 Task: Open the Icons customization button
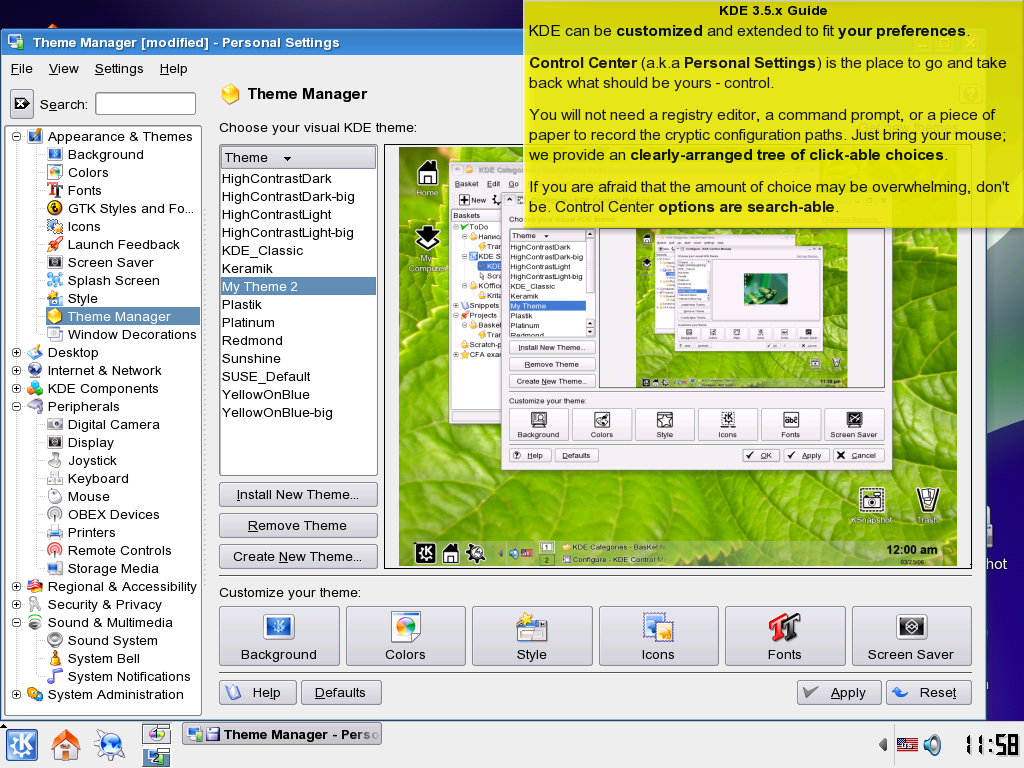click(658, 636)
